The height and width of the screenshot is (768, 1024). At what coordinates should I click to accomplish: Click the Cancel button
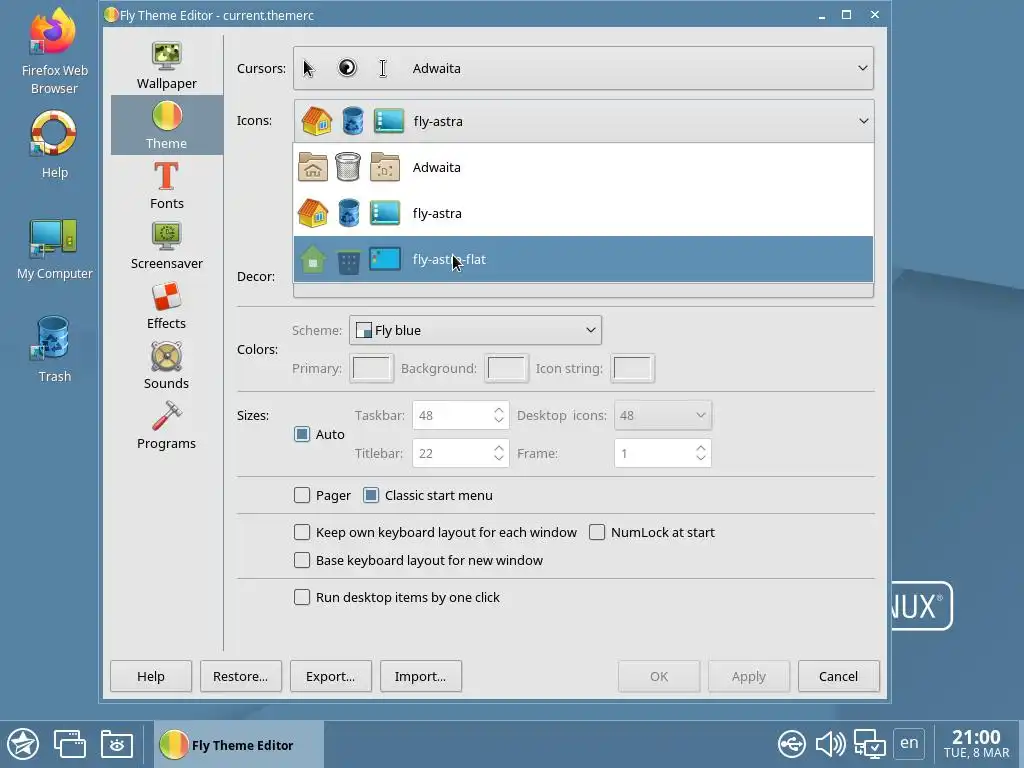pos(839,677)
